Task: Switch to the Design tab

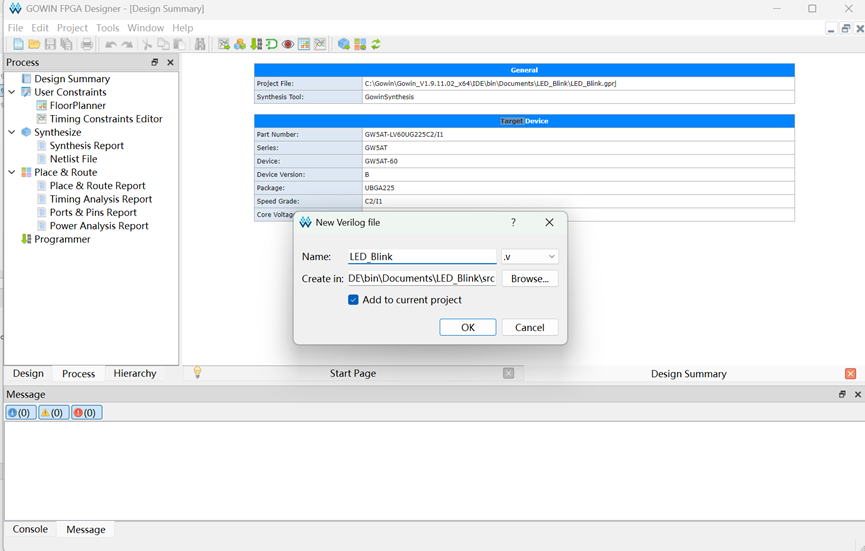Action: pyautogui.click(x=28, y=373)
